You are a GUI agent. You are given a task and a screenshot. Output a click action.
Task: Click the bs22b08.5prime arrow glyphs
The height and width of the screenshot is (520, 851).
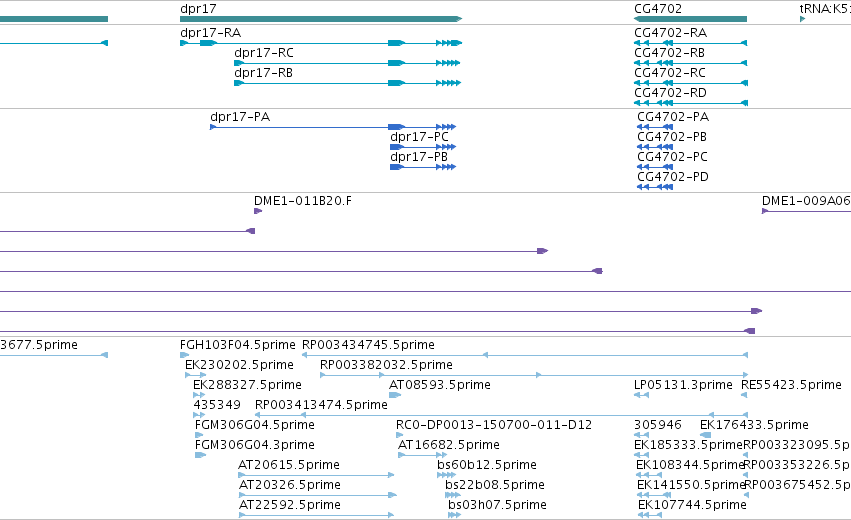click(453, 495)
